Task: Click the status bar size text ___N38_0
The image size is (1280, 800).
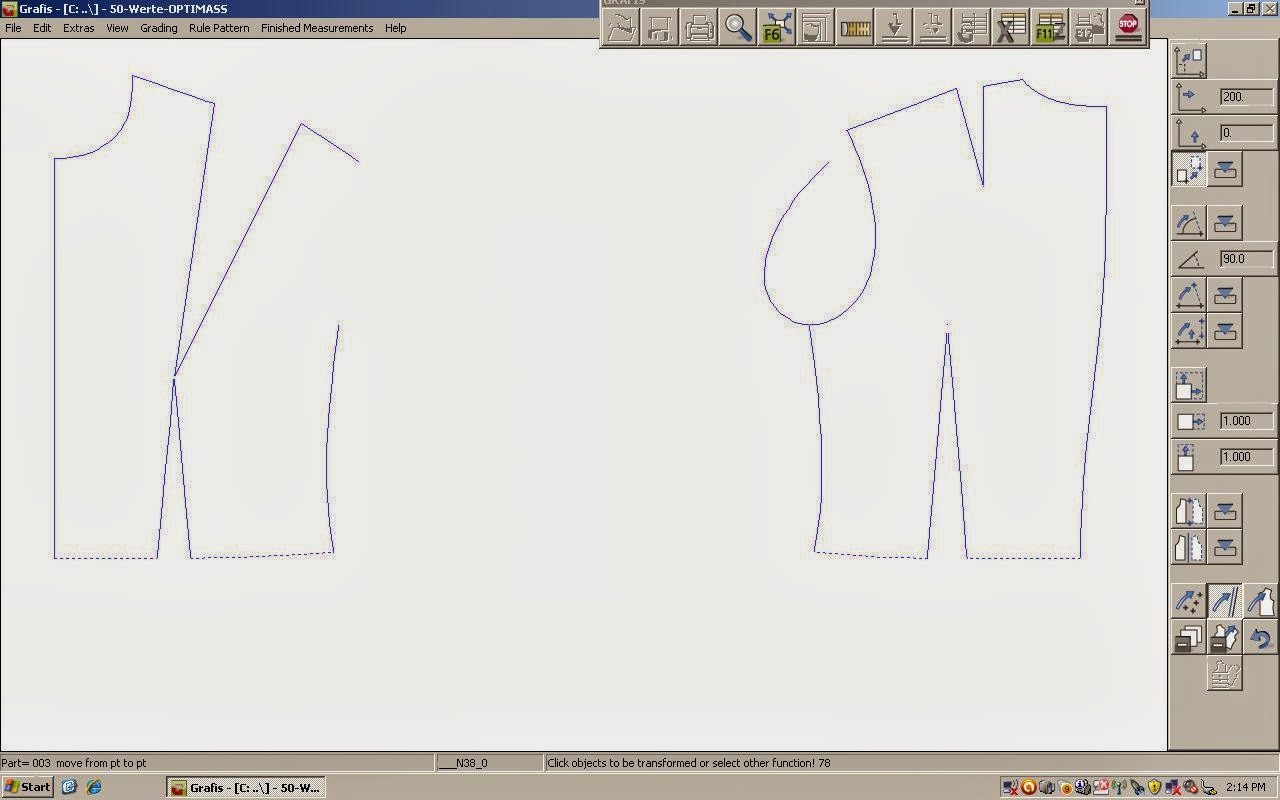Action: tap(463, 763)
